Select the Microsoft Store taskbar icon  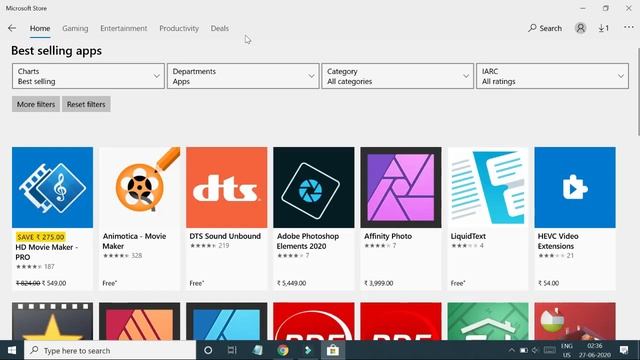click(333, 350)
